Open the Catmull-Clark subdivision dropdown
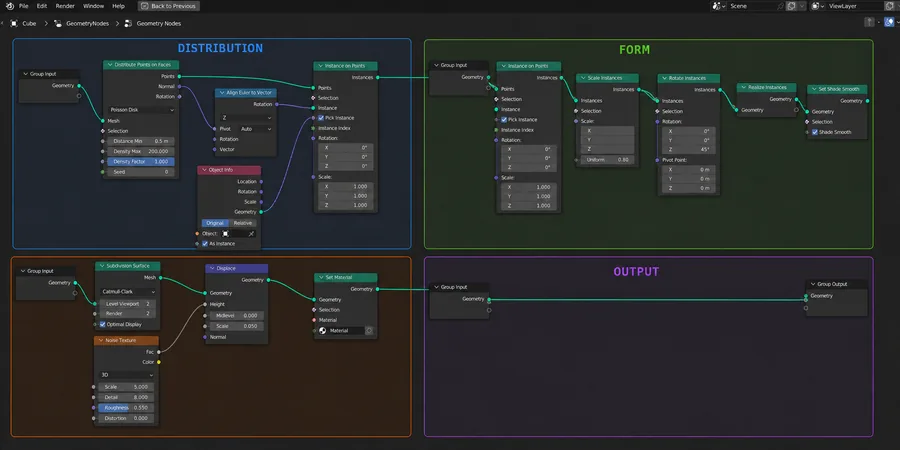The image size is (900, 450). pyautogui.click(x=127, y=292)
